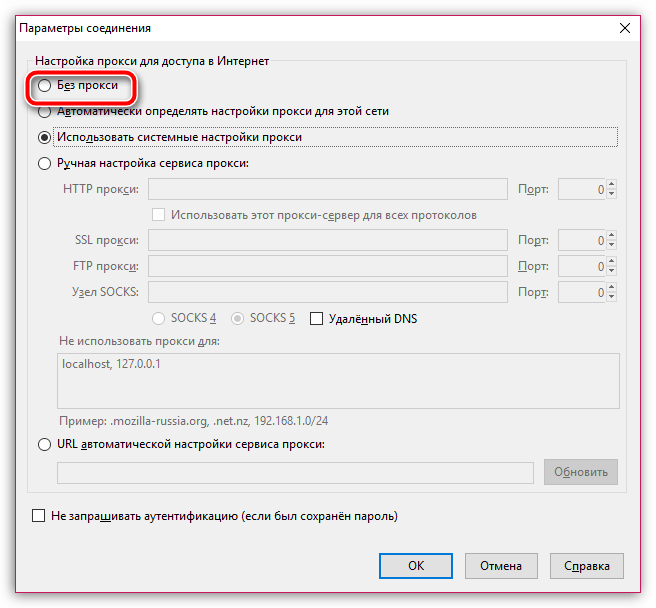Click the "SSL прокси:" label
656x608 pixels.
click(107, 240)
